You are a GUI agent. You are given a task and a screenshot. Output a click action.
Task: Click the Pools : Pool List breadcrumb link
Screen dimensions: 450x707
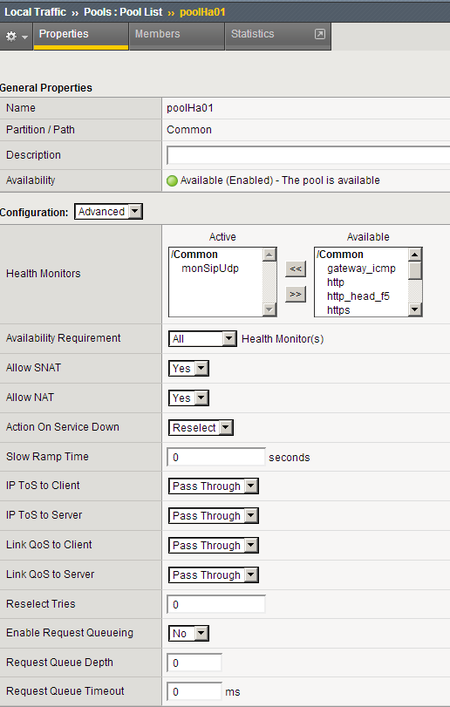(x=123, y=12)
